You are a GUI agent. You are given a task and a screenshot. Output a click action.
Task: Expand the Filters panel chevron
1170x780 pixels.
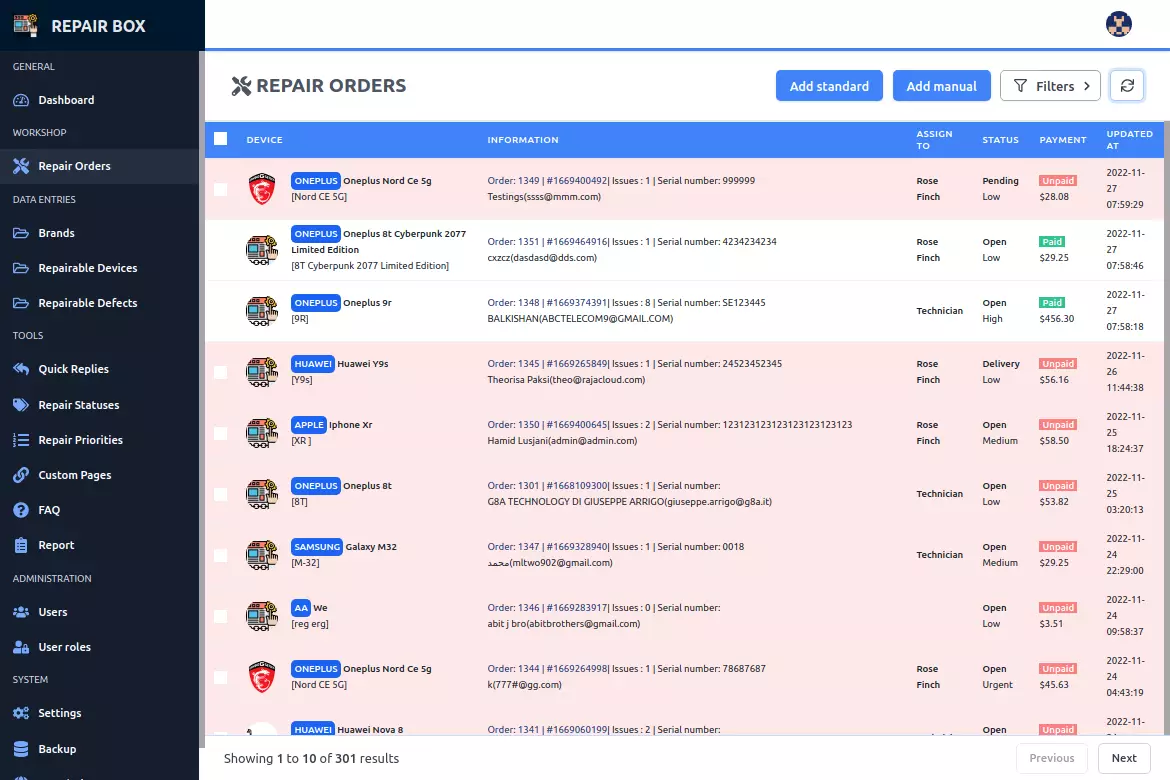tap(1086, 86)
